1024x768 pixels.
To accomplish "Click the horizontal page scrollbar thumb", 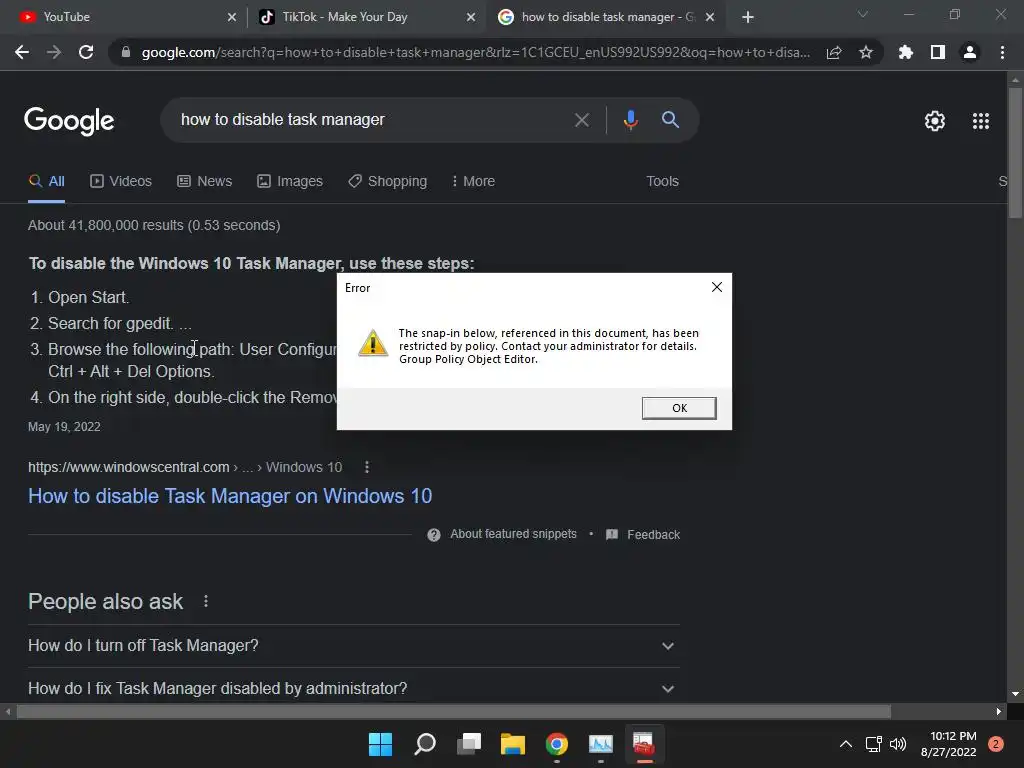I will [454, 711].
